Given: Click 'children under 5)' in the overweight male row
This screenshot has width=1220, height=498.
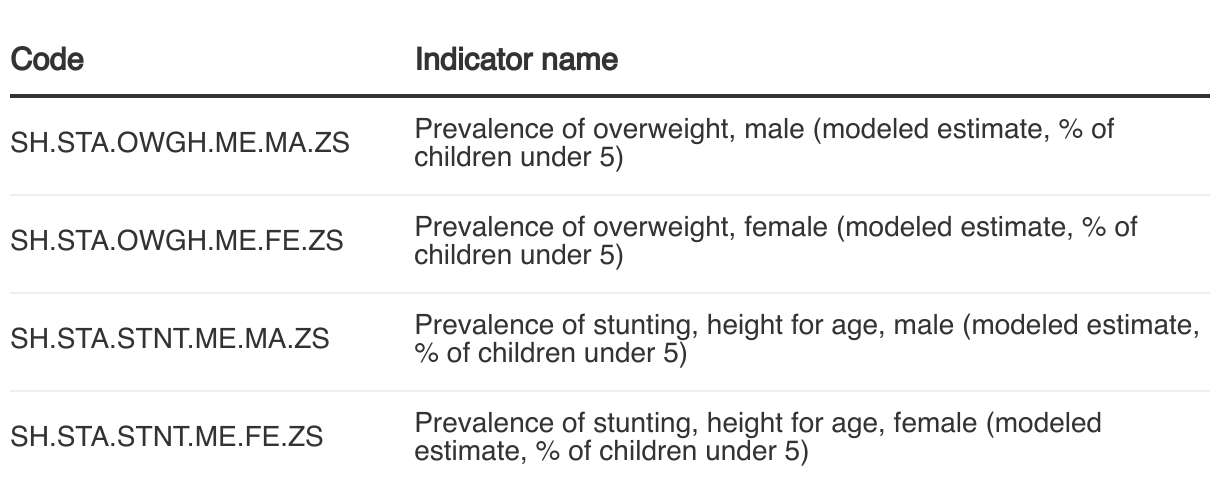Looking at the screenshot, I should click(519, 158).
